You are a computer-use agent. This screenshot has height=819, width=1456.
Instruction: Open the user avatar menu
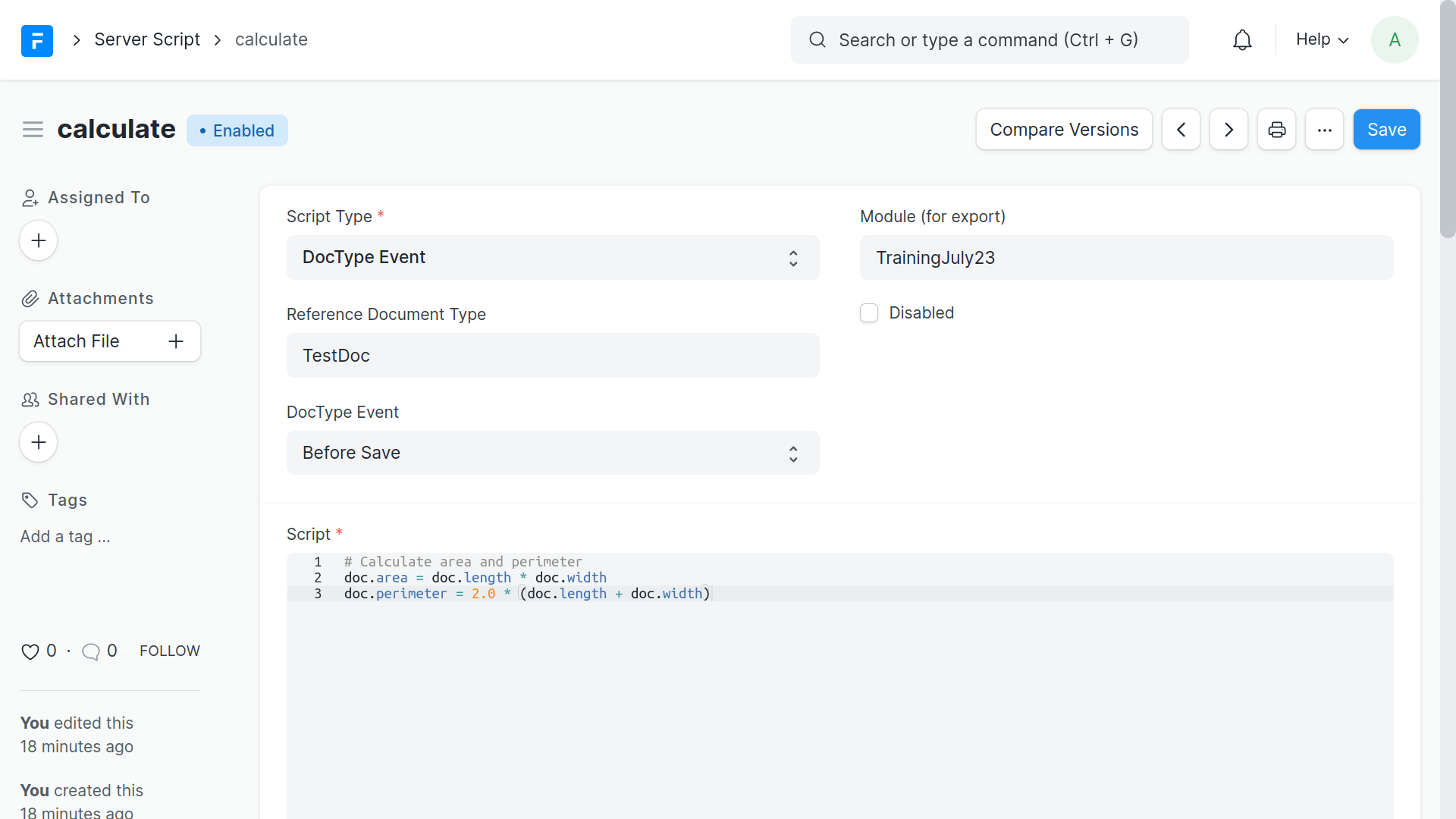coord(1394,40)
